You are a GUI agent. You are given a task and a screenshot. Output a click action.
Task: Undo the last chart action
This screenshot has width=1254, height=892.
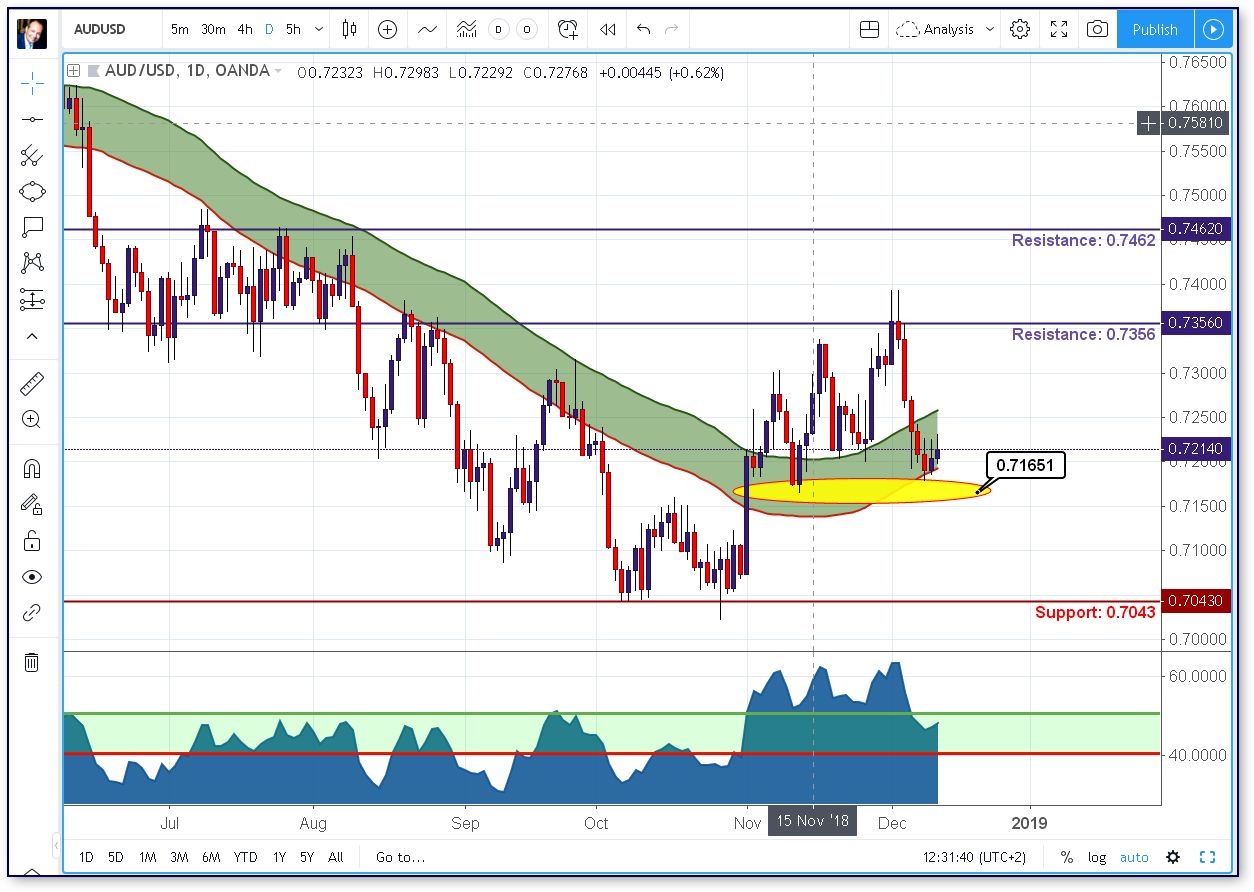click(643, 29)
